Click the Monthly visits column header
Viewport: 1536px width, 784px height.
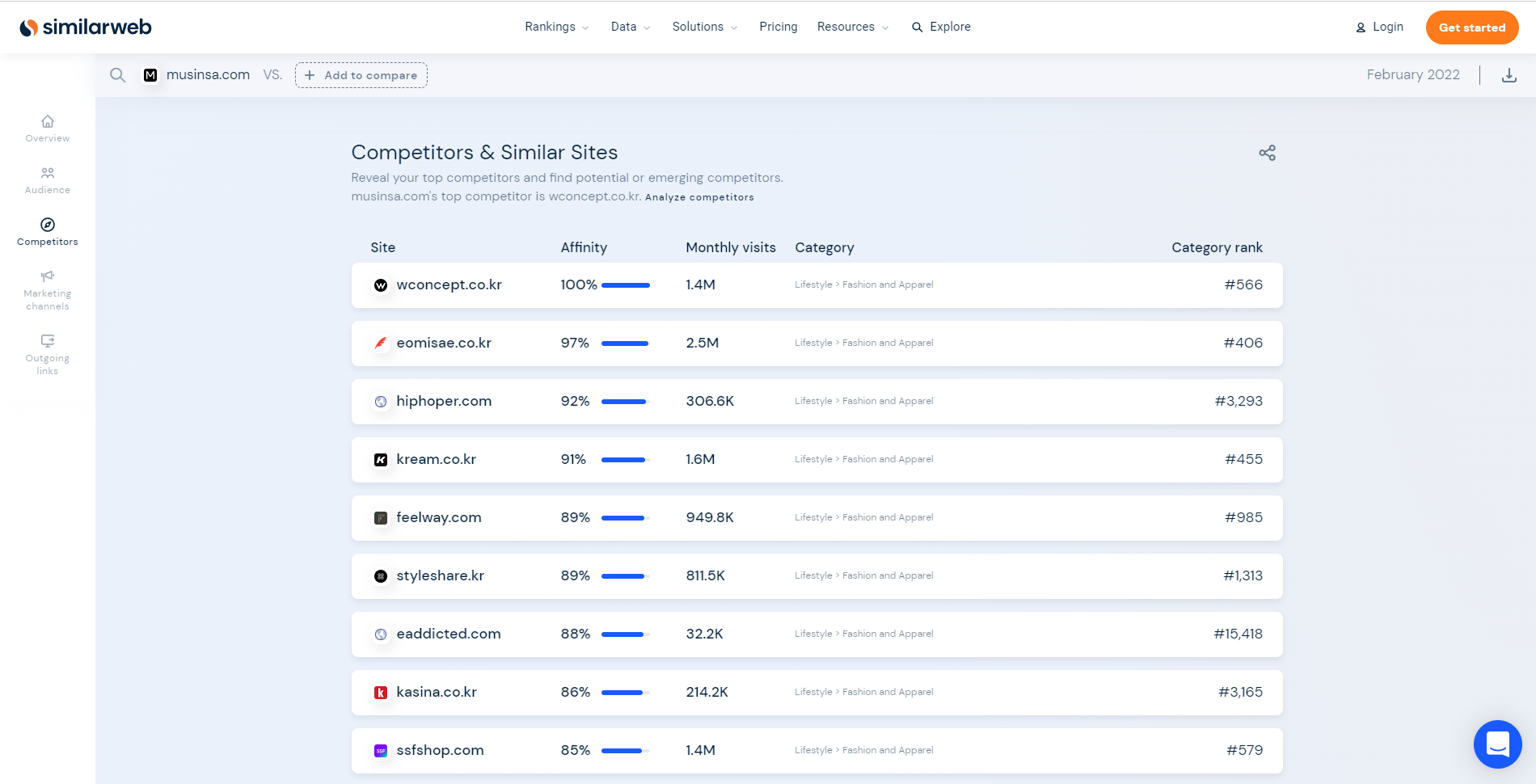tap(731, 247)
